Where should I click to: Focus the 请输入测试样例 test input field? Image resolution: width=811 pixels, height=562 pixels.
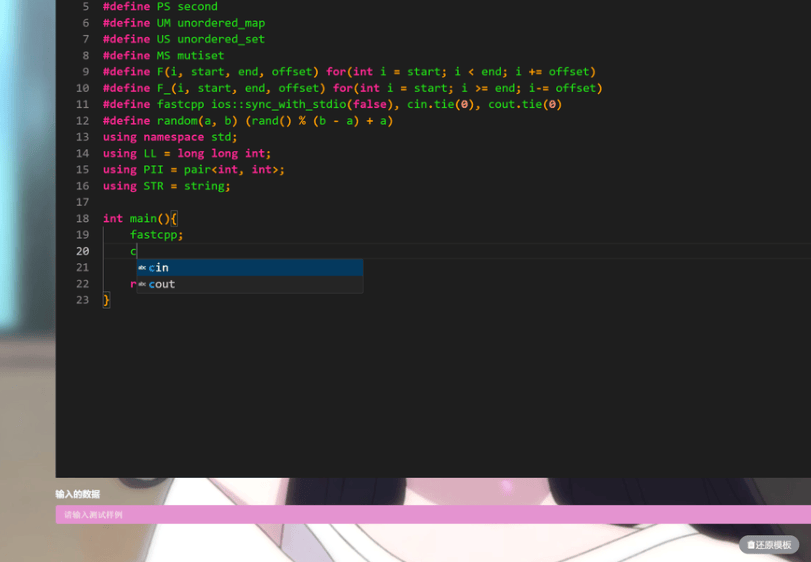400,515
